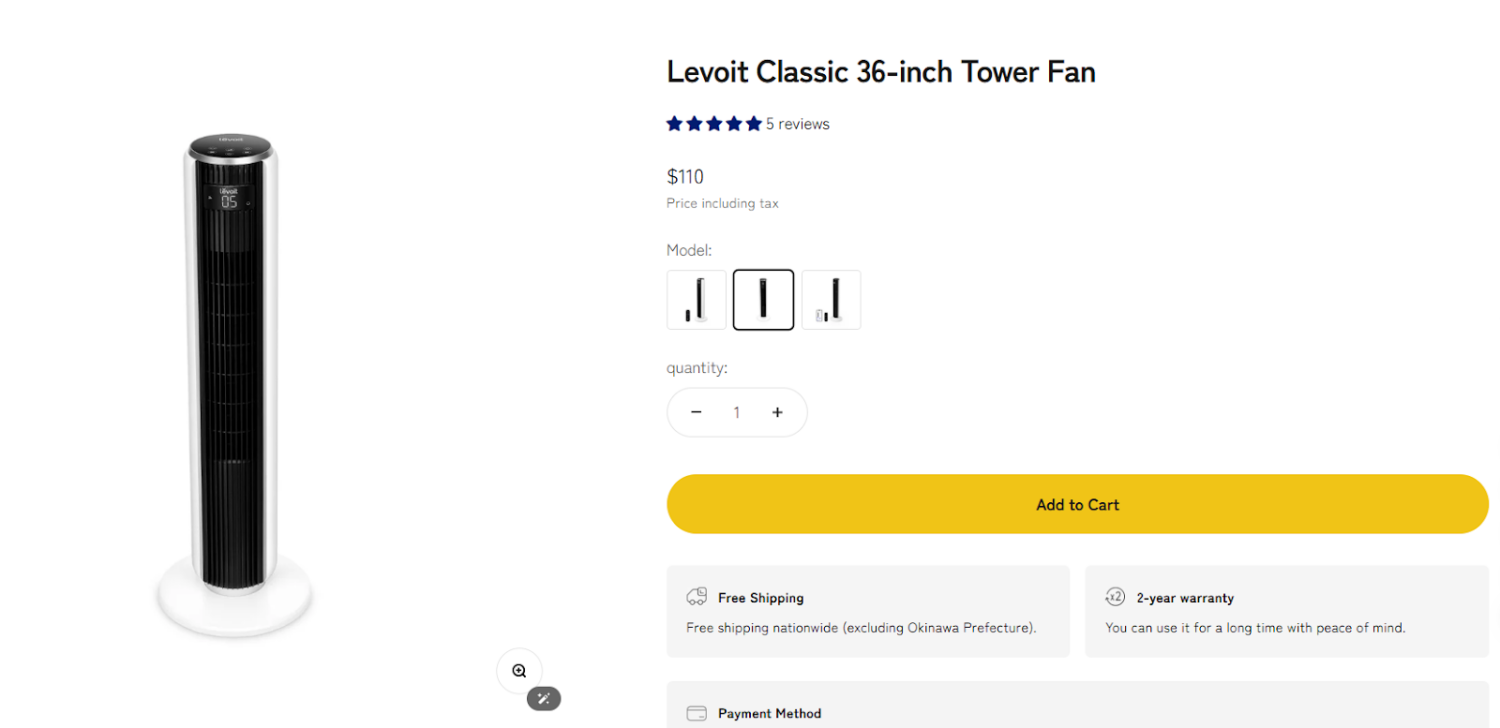Click the magic wand badge below the image
The height and width of the screenshot is (728, 1500).
point(544,698)
